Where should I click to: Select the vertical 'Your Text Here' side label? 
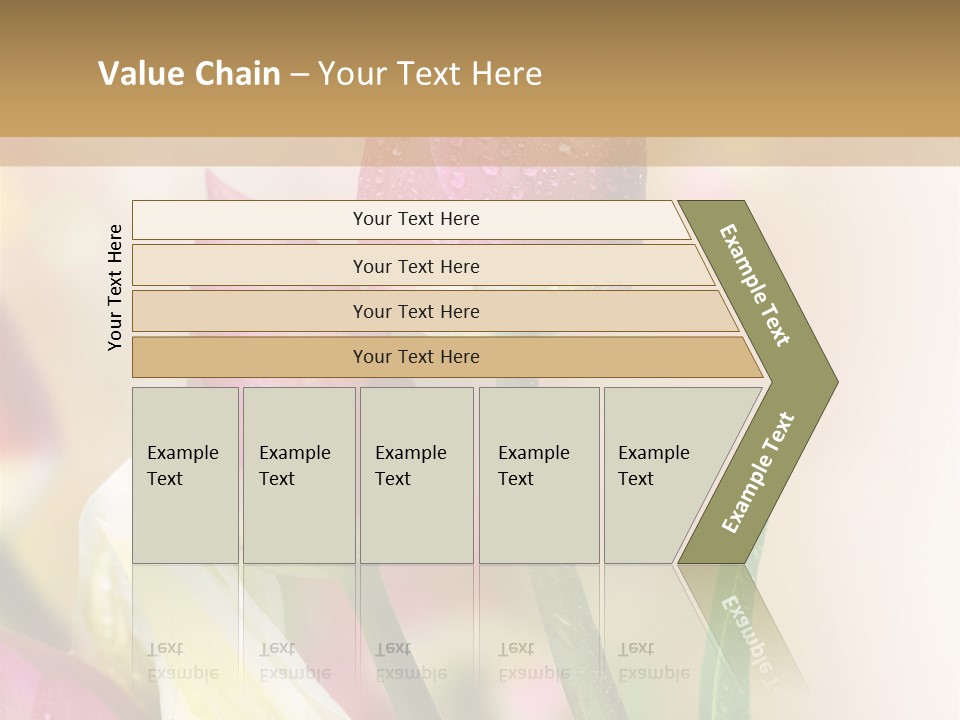(115, 287)
